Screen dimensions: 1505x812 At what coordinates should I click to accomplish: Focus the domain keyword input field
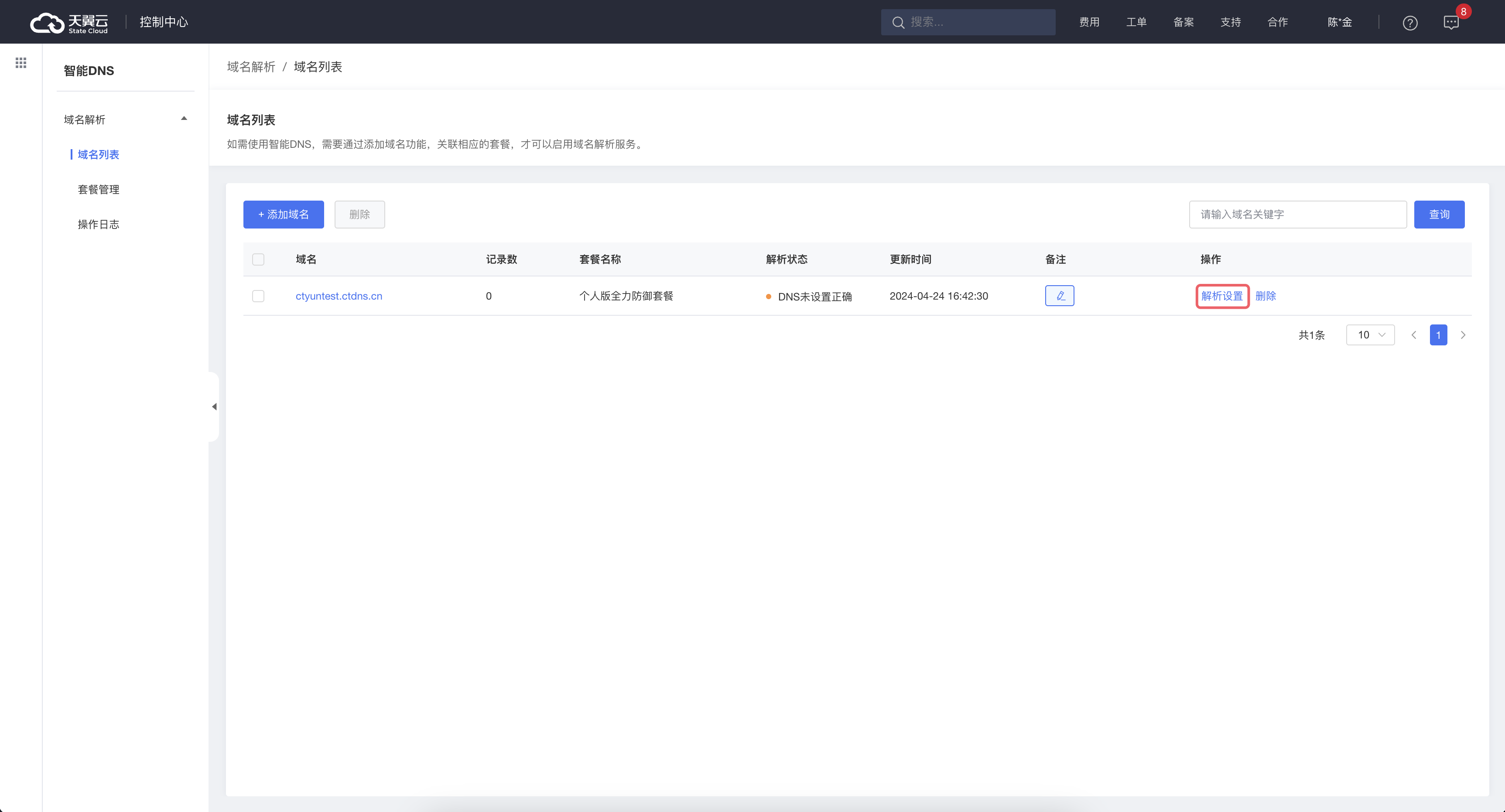pos(1298,215)
